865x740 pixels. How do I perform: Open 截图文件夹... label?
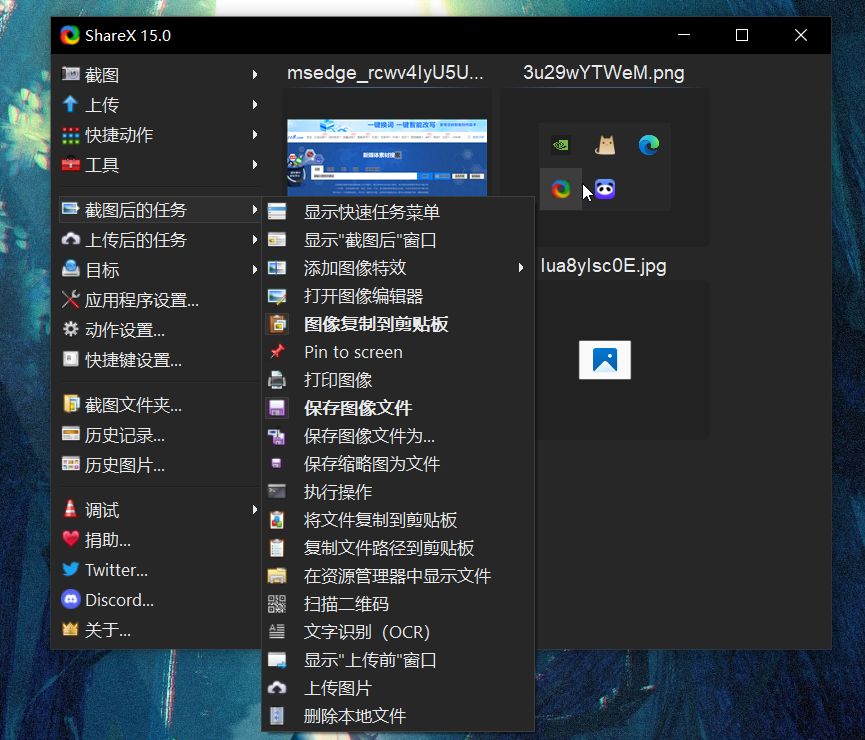(x=133, y=405)
